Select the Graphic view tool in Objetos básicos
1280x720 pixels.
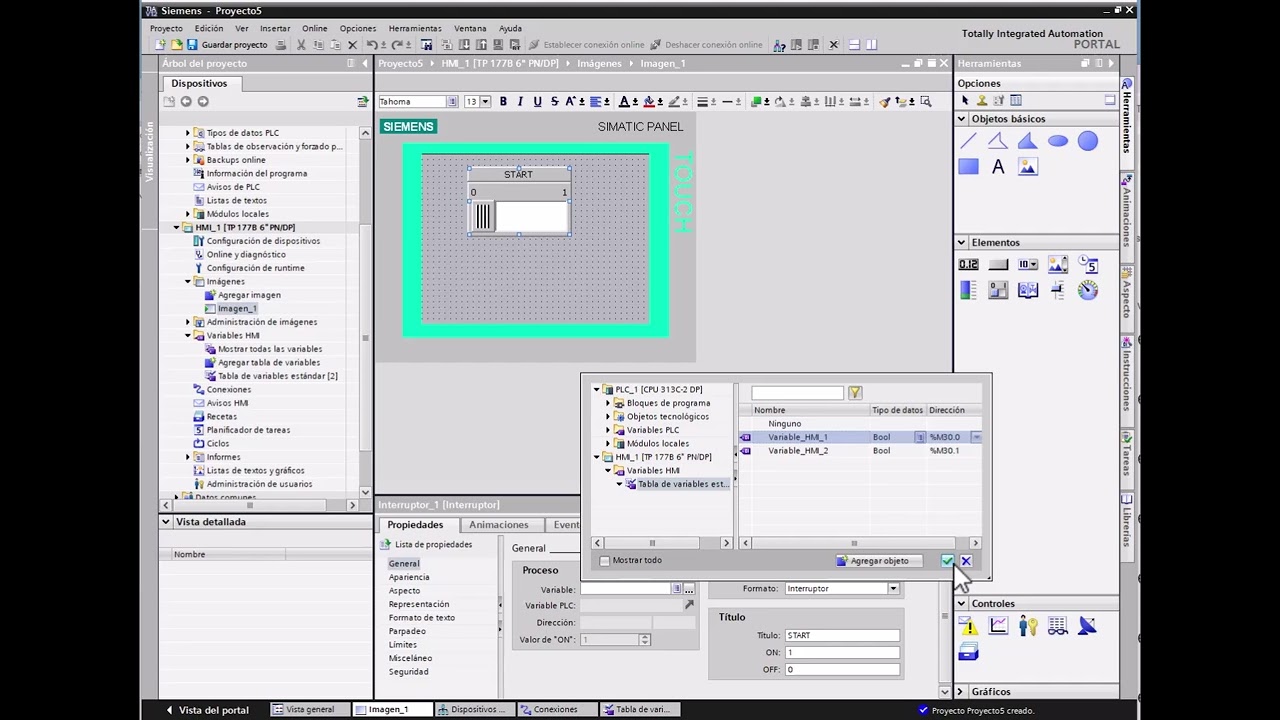pyautogui.click(x=1028, y=167)
